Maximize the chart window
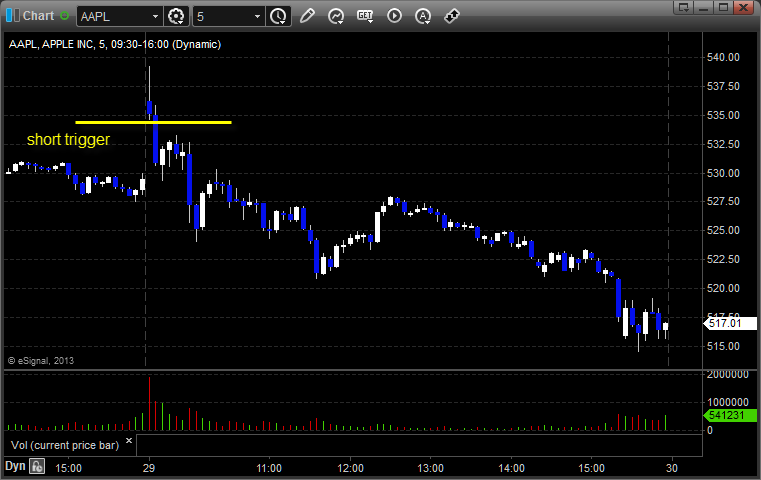761x480 pixels. [724, 7]
